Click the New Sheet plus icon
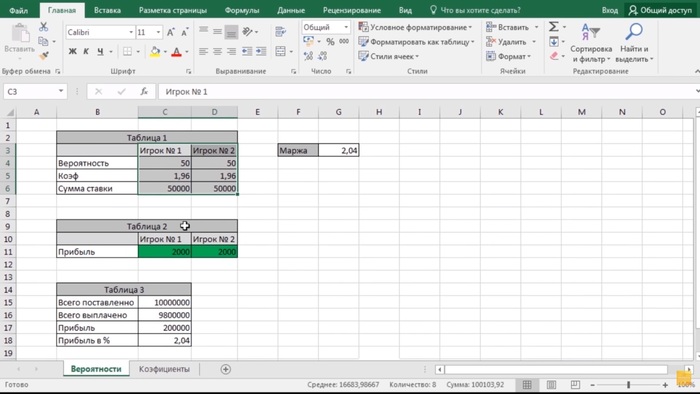Viewport: 700px width, 394px height. point(225,369)
